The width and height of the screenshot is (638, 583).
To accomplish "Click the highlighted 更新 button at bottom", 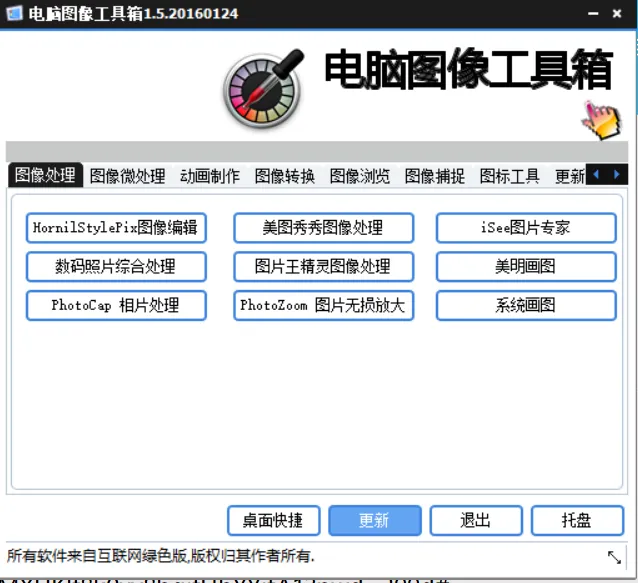I will pyautogui.click(x=375, y=520).
